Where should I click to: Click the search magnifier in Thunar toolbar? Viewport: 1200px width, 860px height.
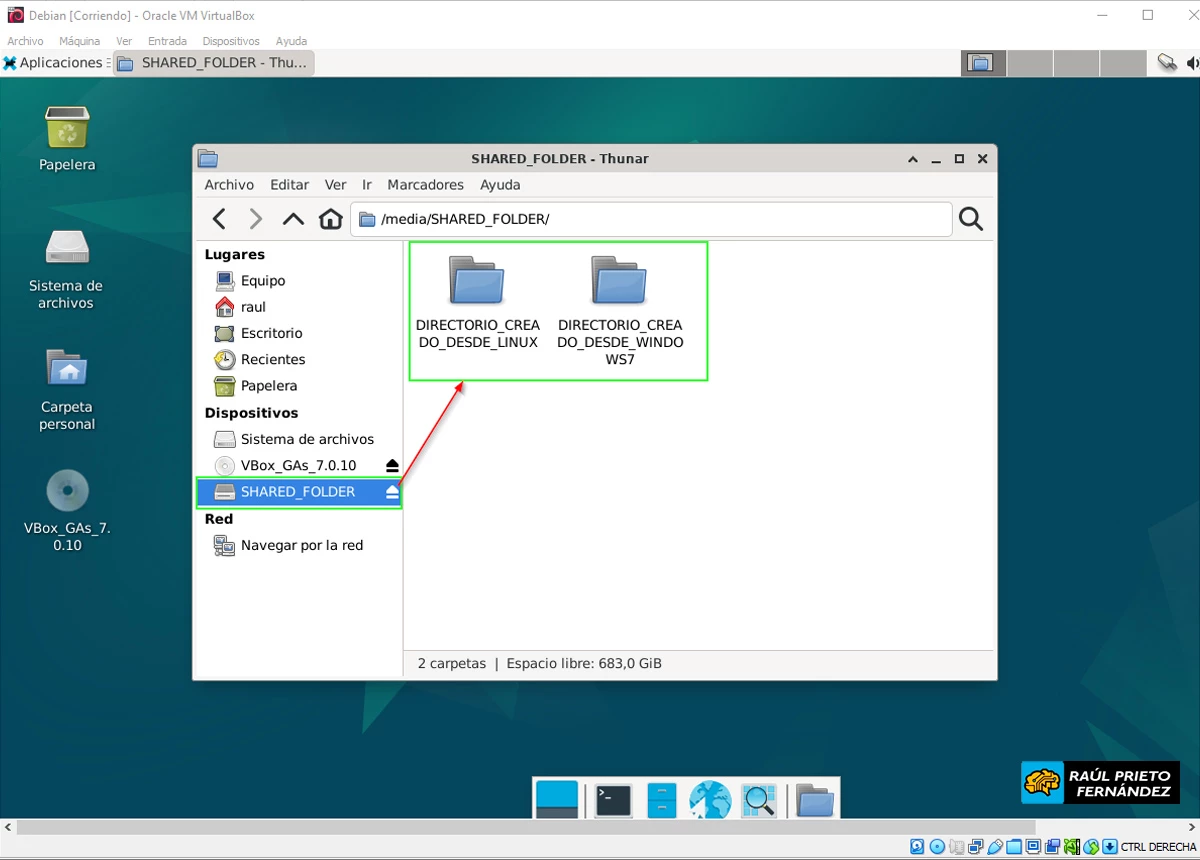pos(971,218)
